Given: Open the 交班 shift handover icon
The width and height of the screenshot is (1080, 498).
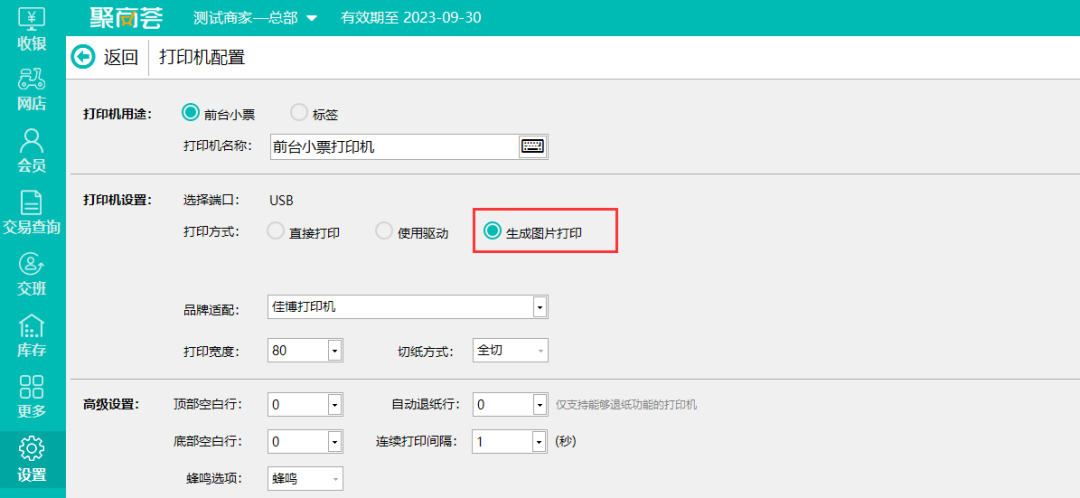Looking at the screenshot, I should [x=32, y=274].
